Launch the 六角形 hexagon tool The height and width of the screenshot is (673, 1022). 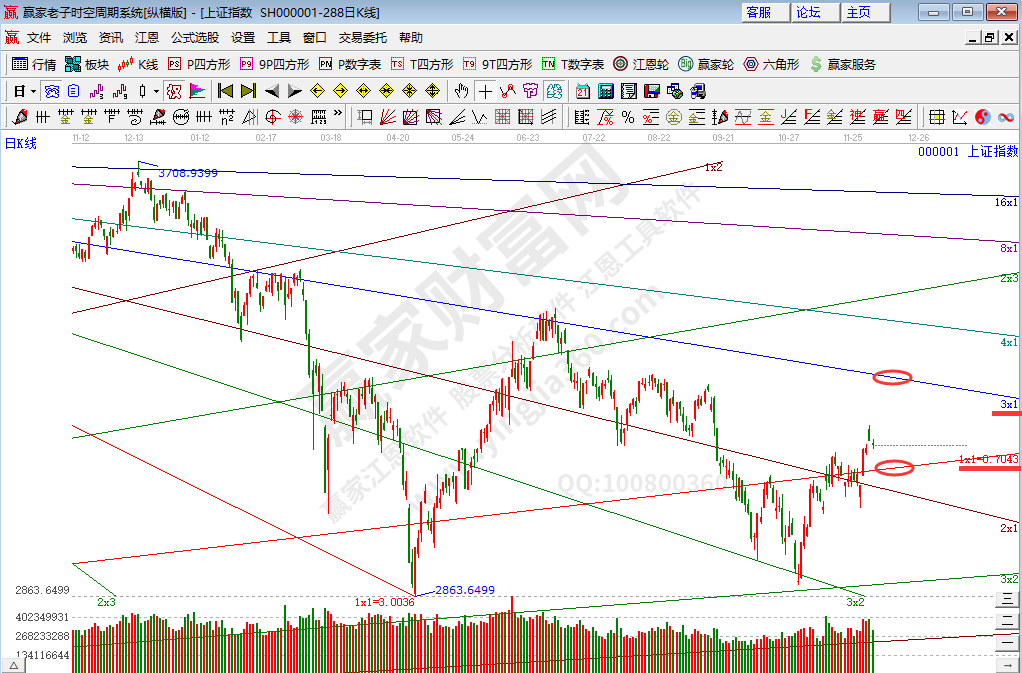click(771, 64)
